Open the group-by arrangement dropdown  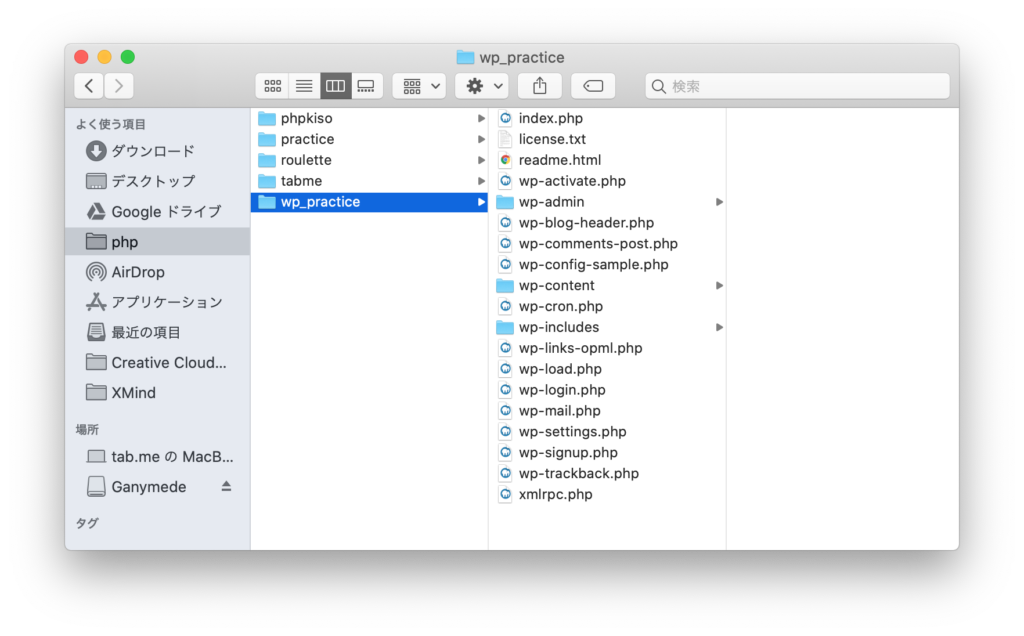coord(419,86)
